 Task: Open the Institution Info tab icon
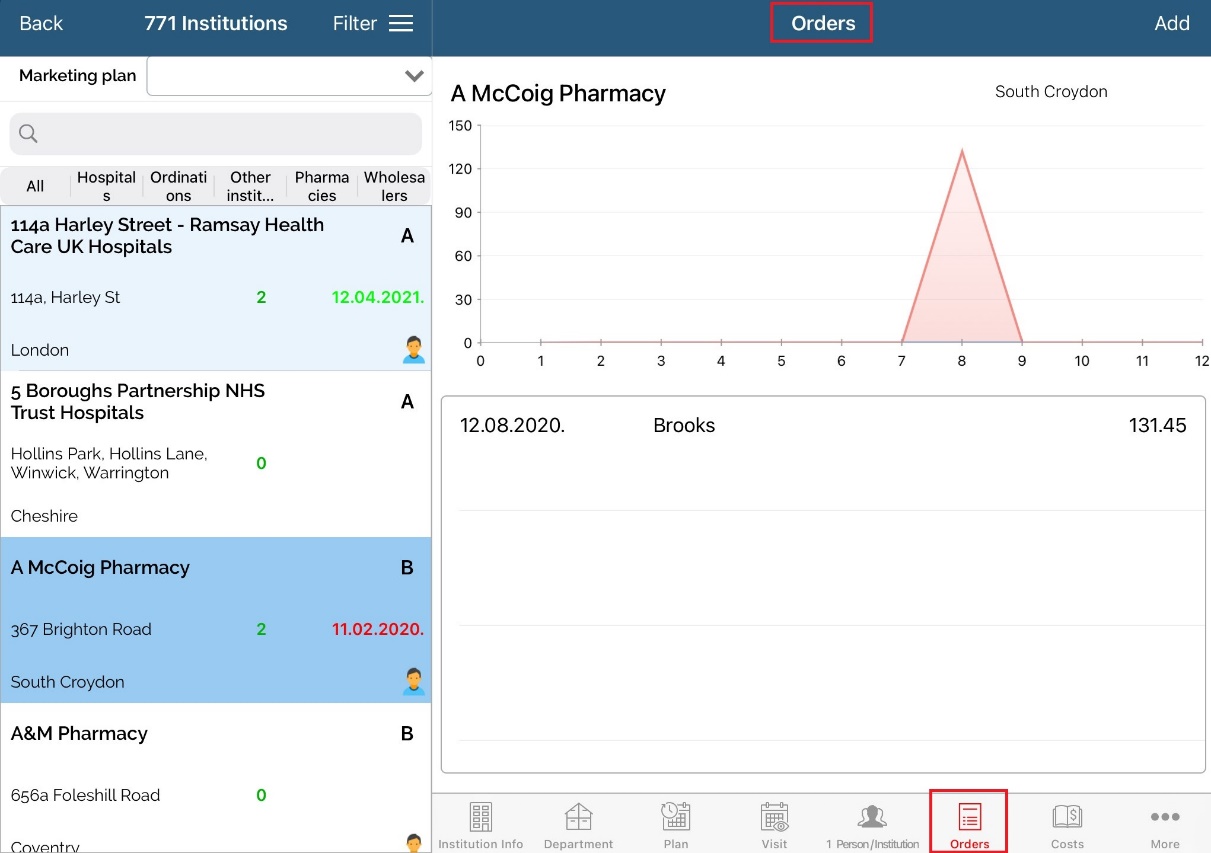pos(481,817)
